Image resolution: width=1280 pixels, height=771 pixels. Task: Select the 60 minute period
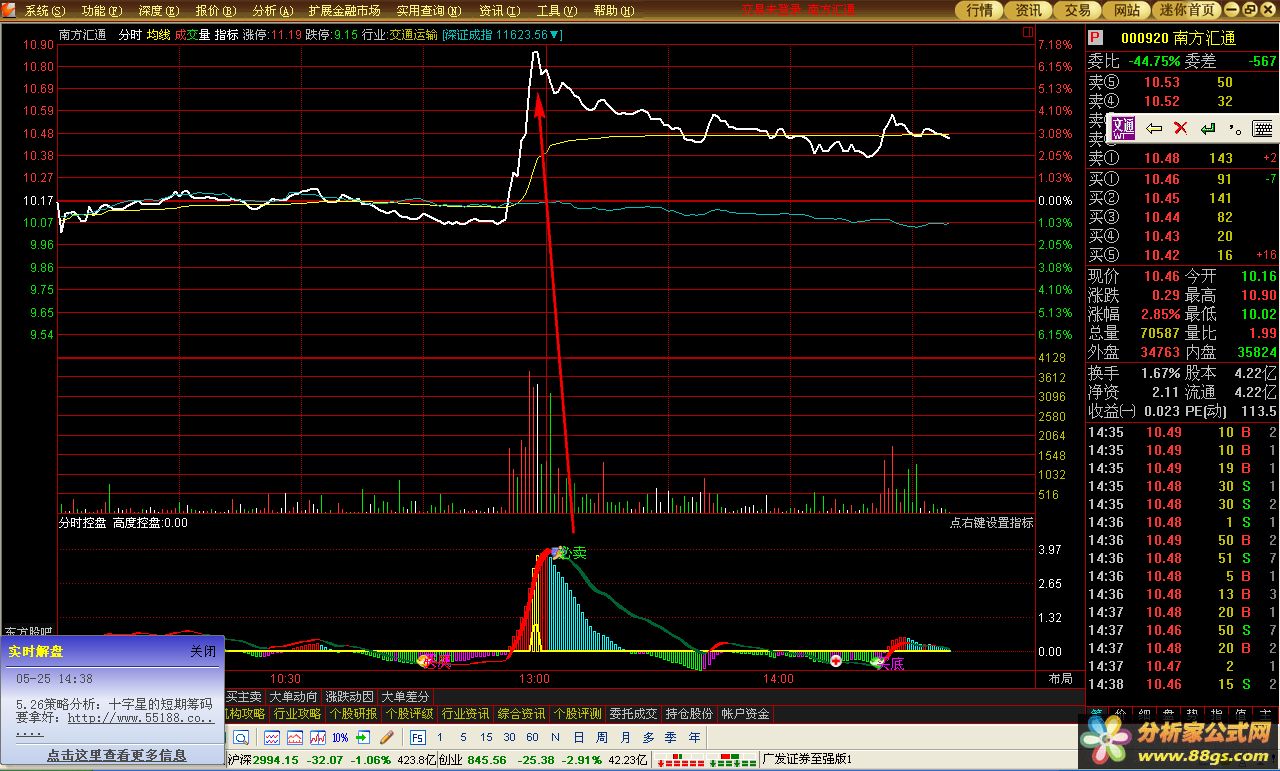pyautogui.click(x=532, y=737)
